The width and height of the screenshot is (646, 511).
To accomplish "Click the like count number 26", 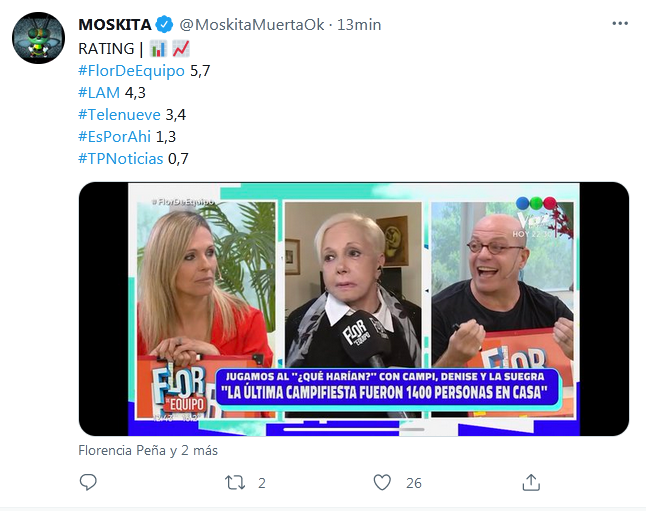I will (x=414, y=483).
